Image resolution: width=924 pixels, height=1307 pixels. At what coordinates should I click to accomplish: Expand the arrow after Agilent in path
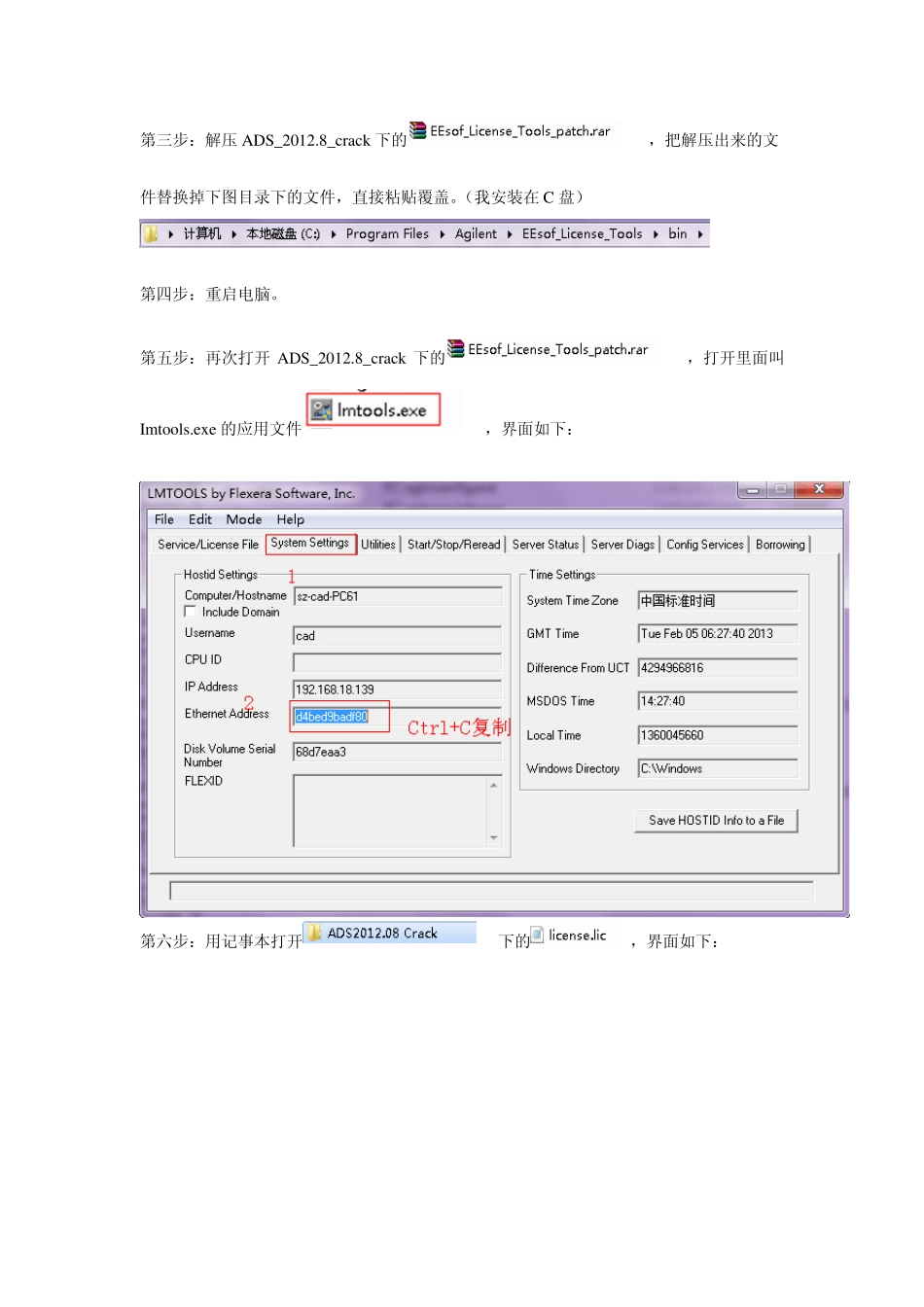coord(510,234)
